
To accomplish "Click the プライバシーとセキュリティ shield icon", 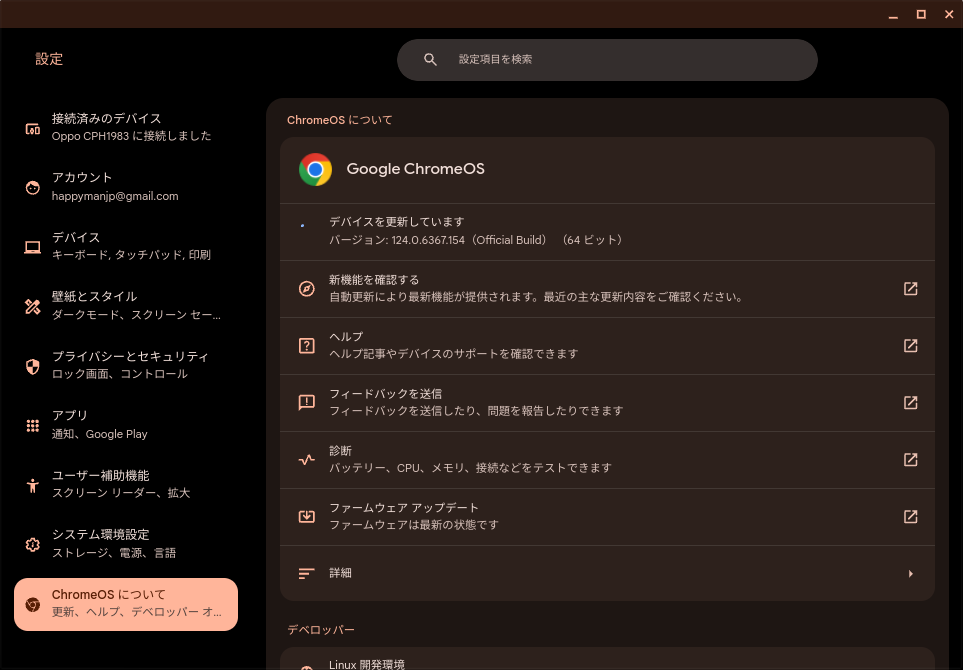I will pos(33,366).
